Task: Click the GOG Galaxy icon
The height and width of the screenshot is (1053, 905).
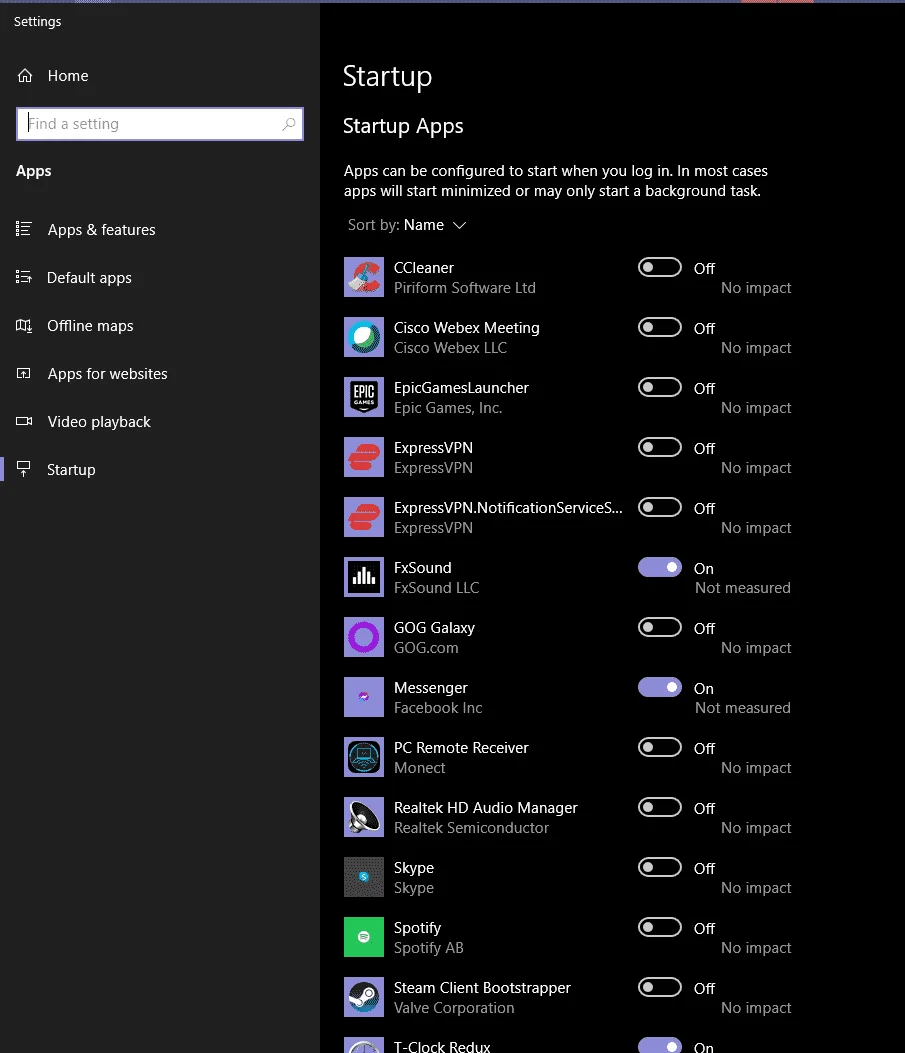Action: click(x=364, y=637)
